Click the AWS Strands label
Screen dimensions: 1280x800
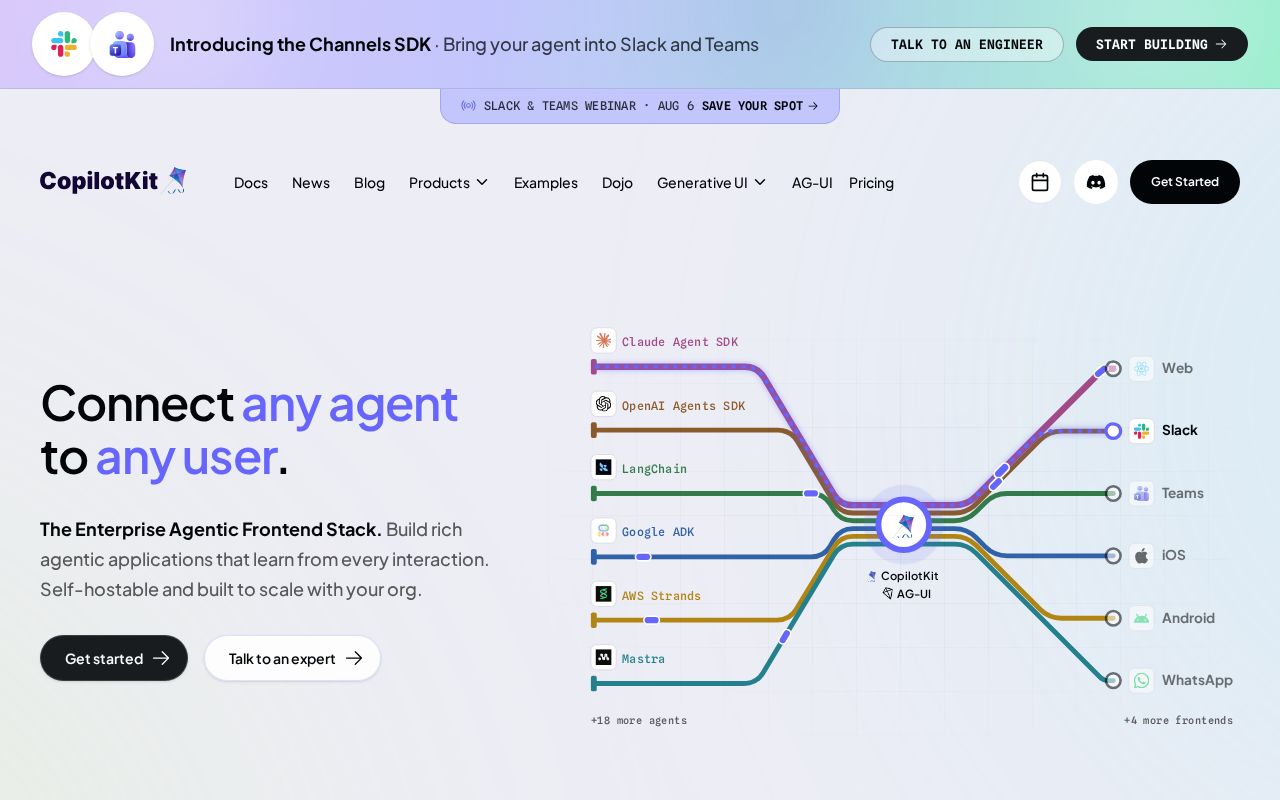coord(661,595)
